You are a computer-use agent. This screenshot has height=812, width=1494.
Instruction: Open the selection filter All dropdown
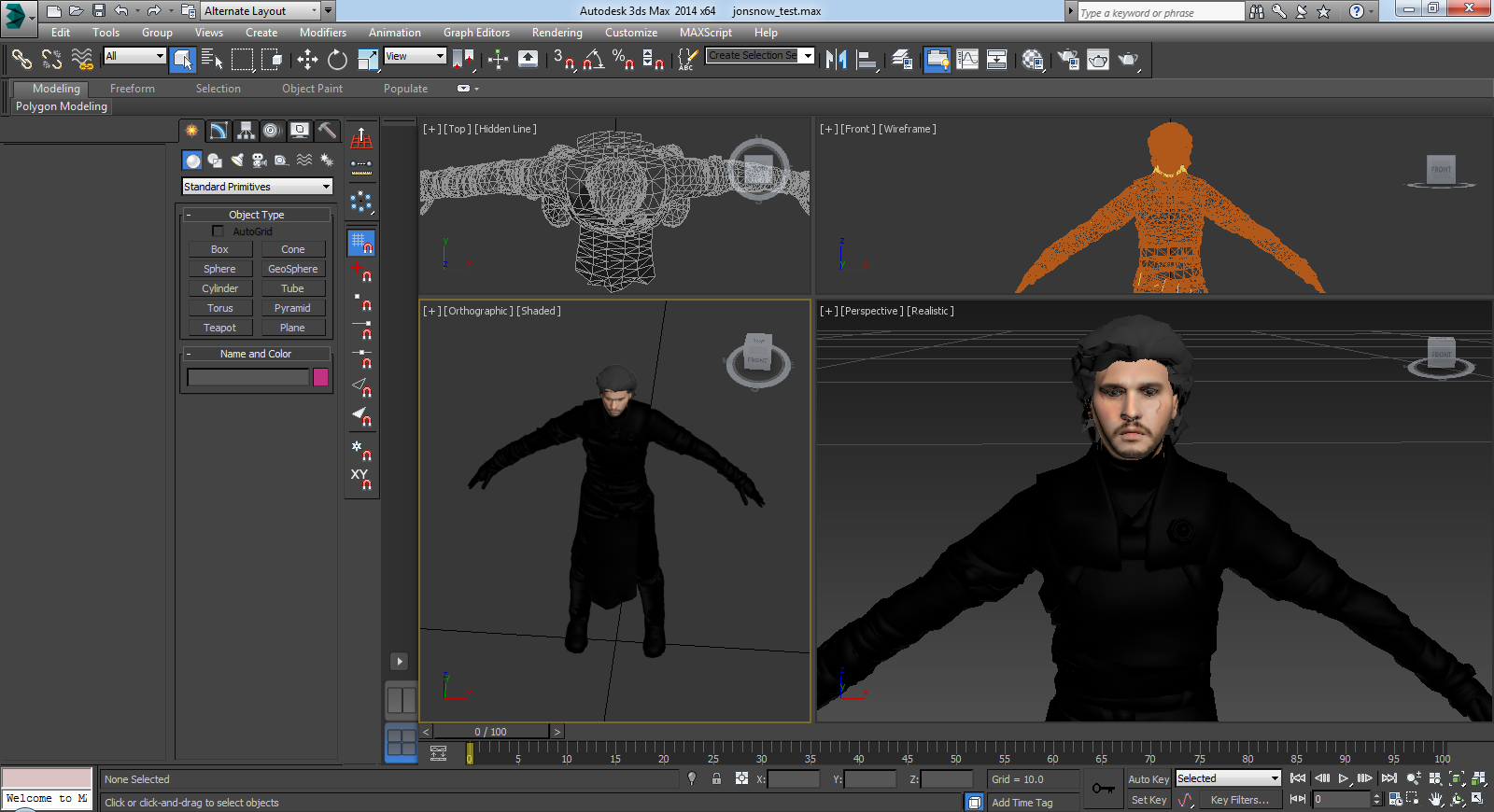click(x=134, y=56)
